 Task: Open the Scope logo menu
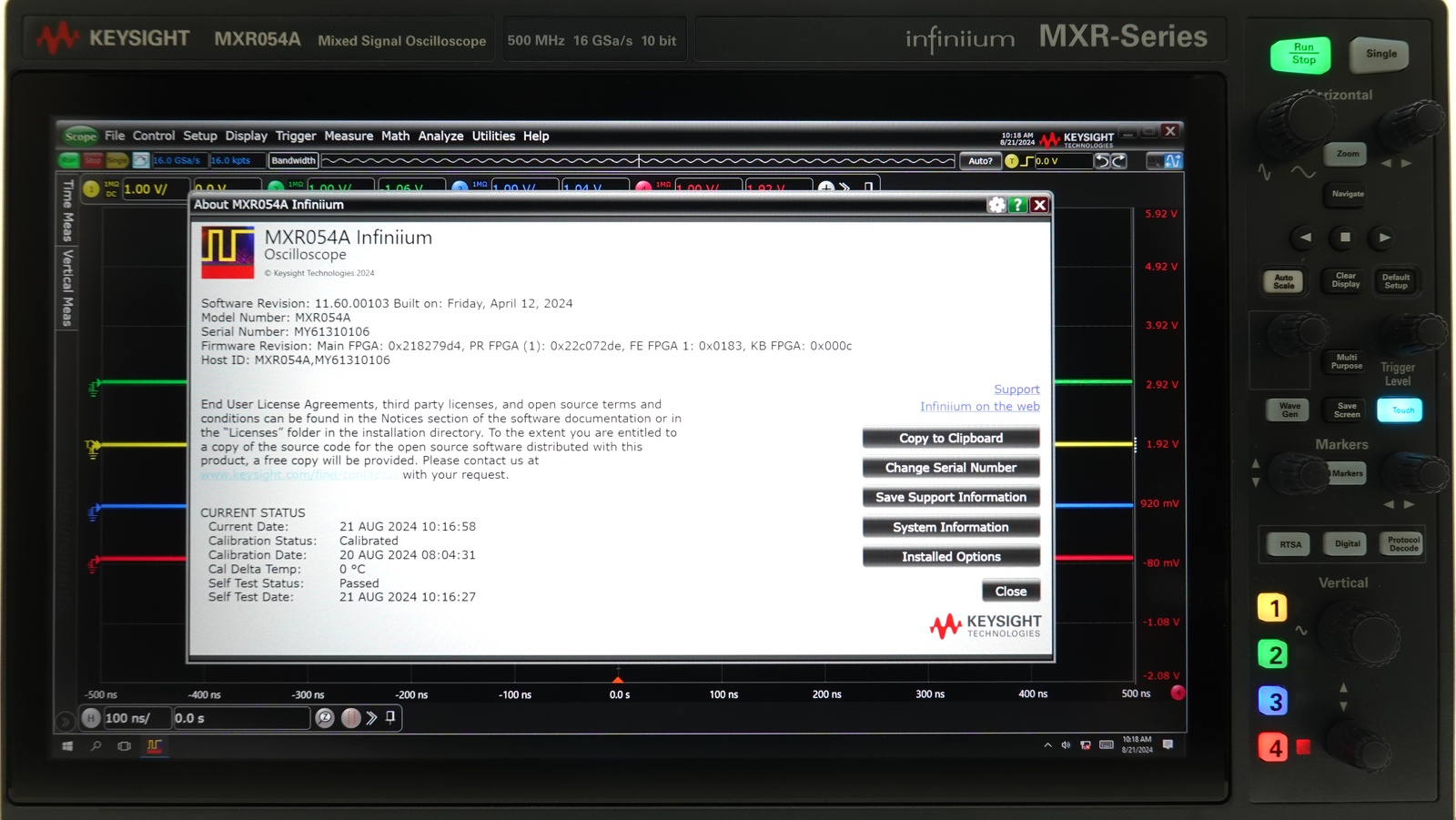coord(80,136)
